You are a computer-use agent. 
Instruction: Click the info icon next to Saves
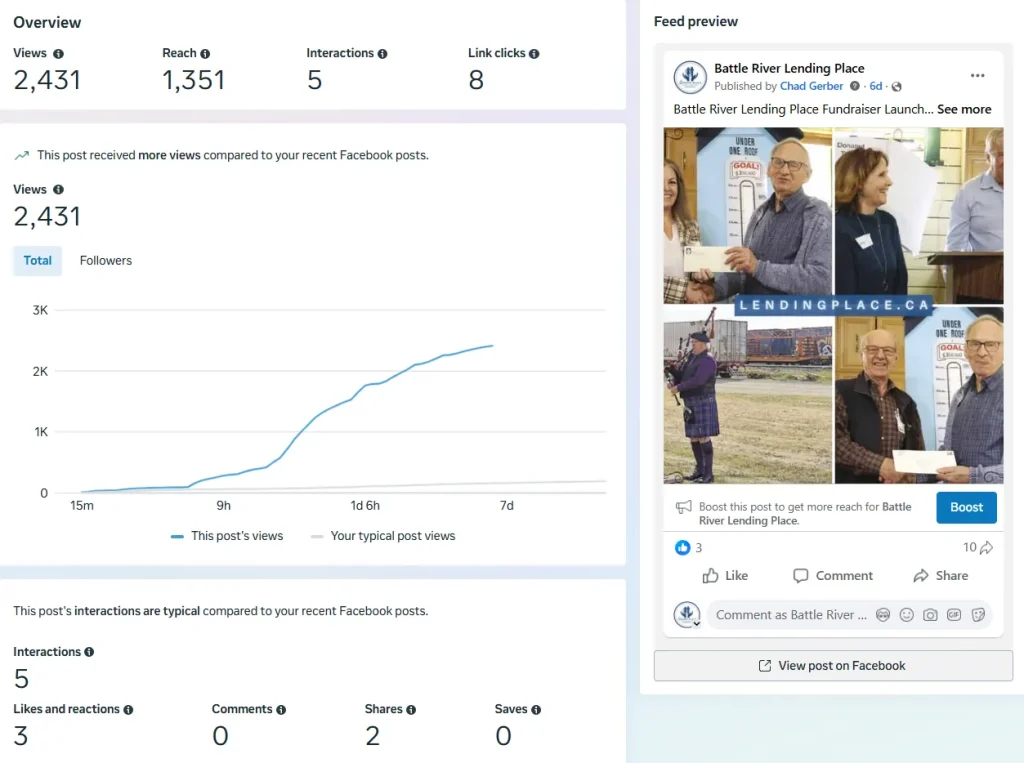click(x=536, y=710)
